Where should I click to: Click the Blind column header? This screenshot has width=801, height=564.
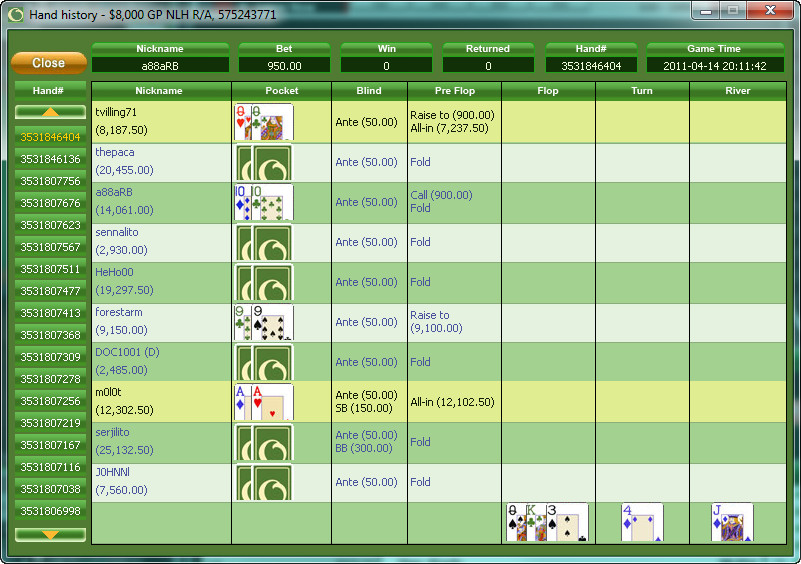coord(369,90)
